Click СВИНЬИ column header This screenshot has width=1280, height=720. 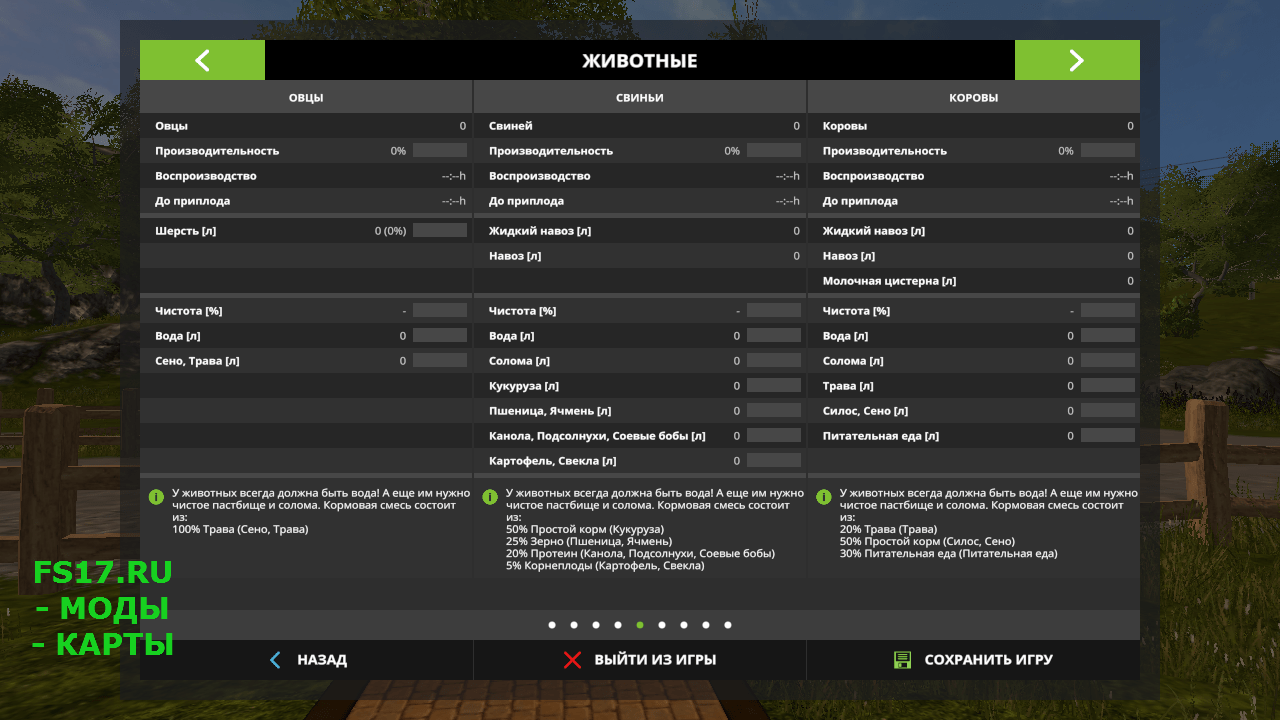click(640, 97)
